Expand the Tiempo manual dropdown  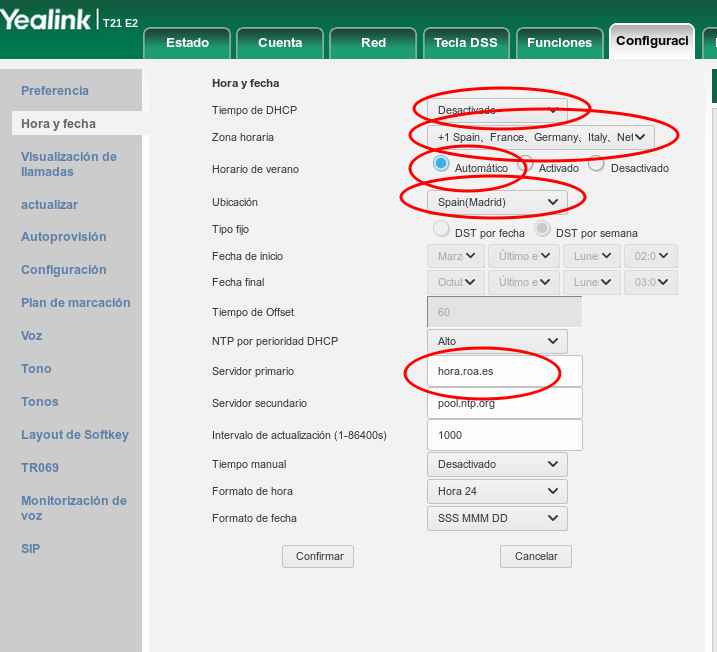(497, 465)
